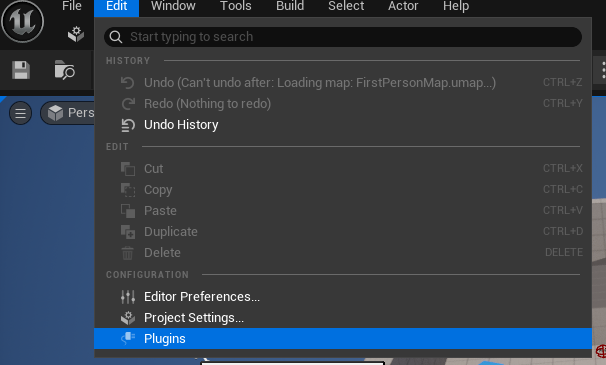The image size is (606, 365).
Task: Close the open Edit menu
Action: click(x=116, y=6)
